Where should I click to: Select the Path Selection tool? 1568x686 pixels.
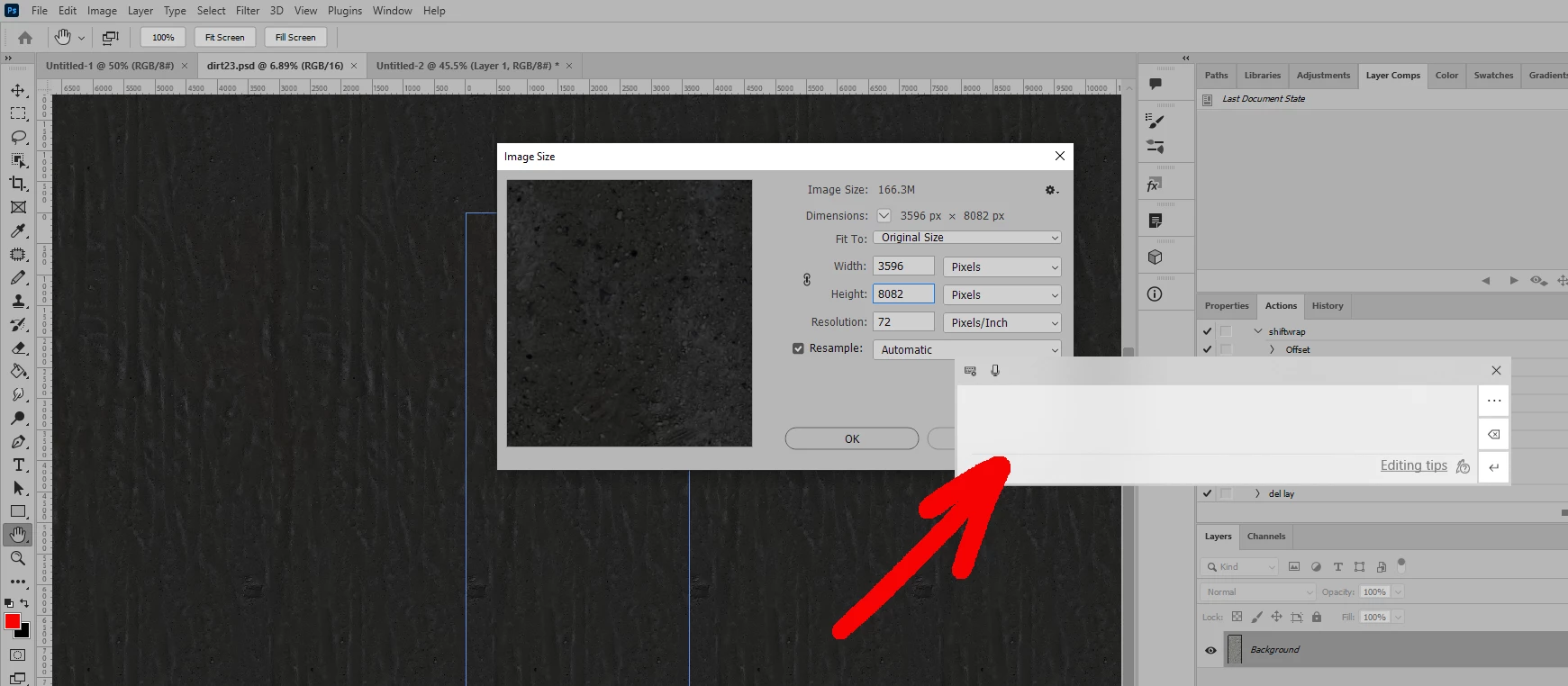(x=18, y=488)
